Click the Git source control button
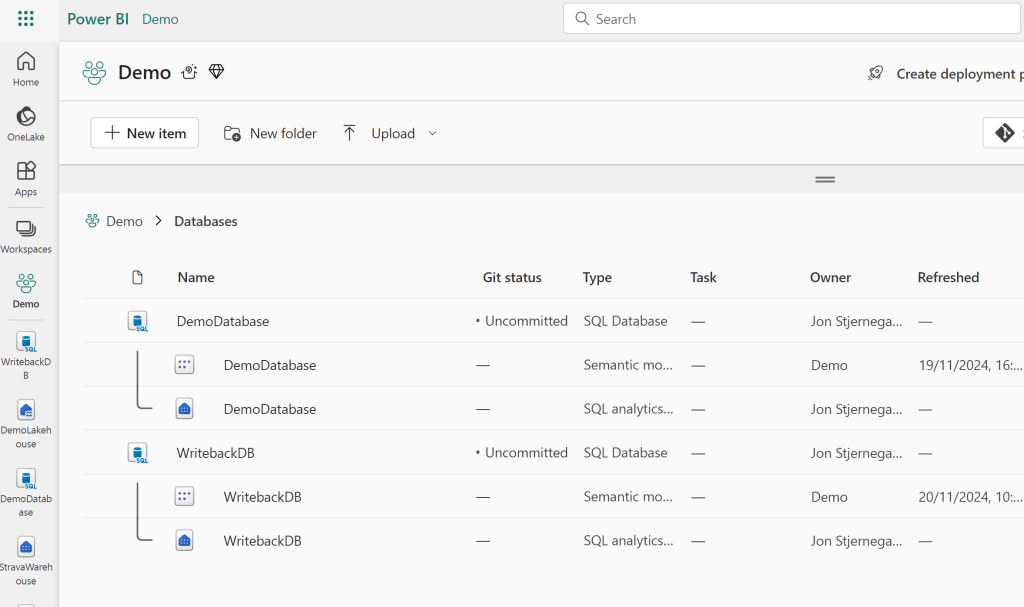The height and width of the screenshot is (607, 1024). click(x=1004, y=133)
